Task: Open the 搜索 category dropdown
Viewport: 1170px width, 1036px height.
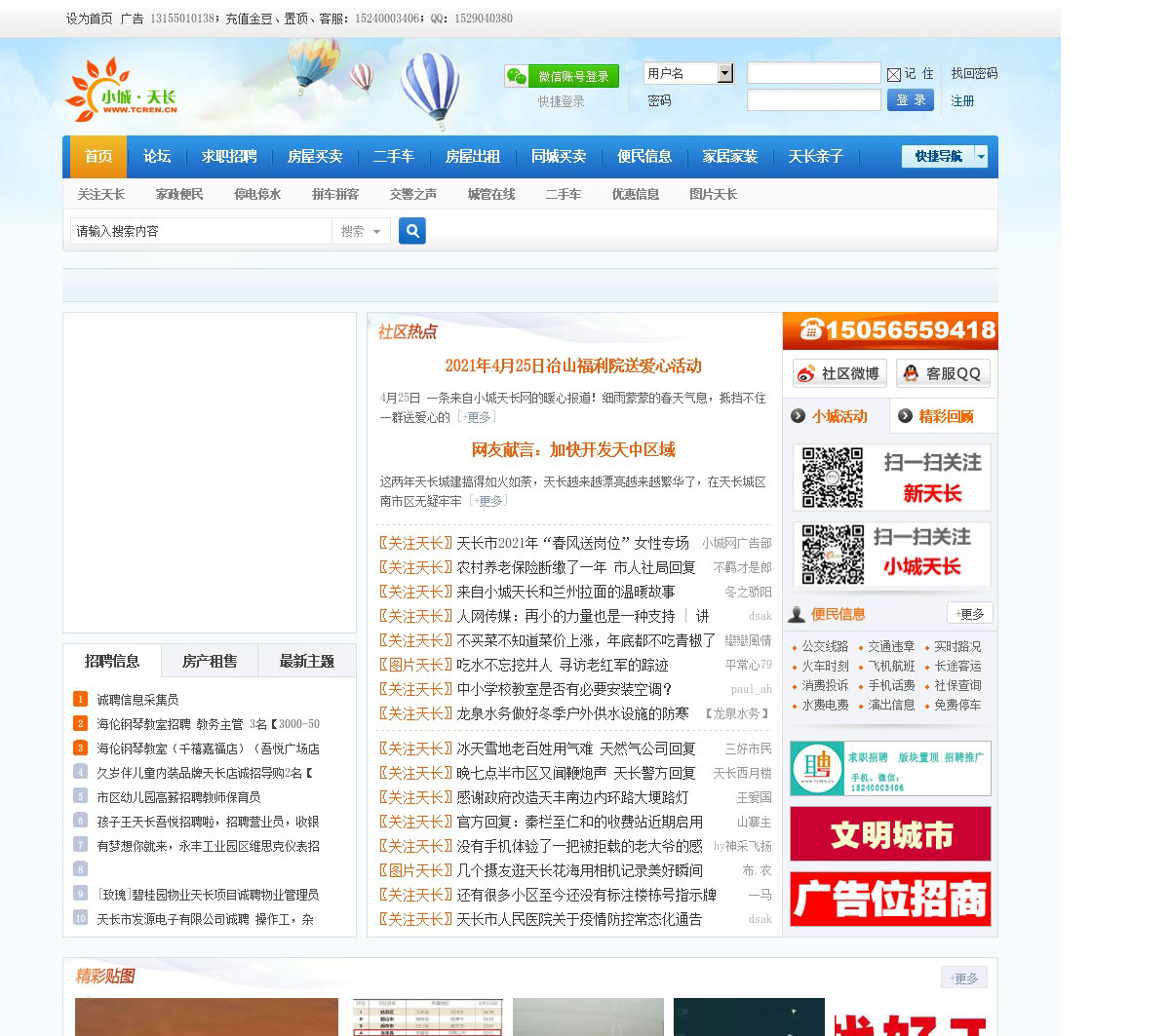Action: point(361,231)
